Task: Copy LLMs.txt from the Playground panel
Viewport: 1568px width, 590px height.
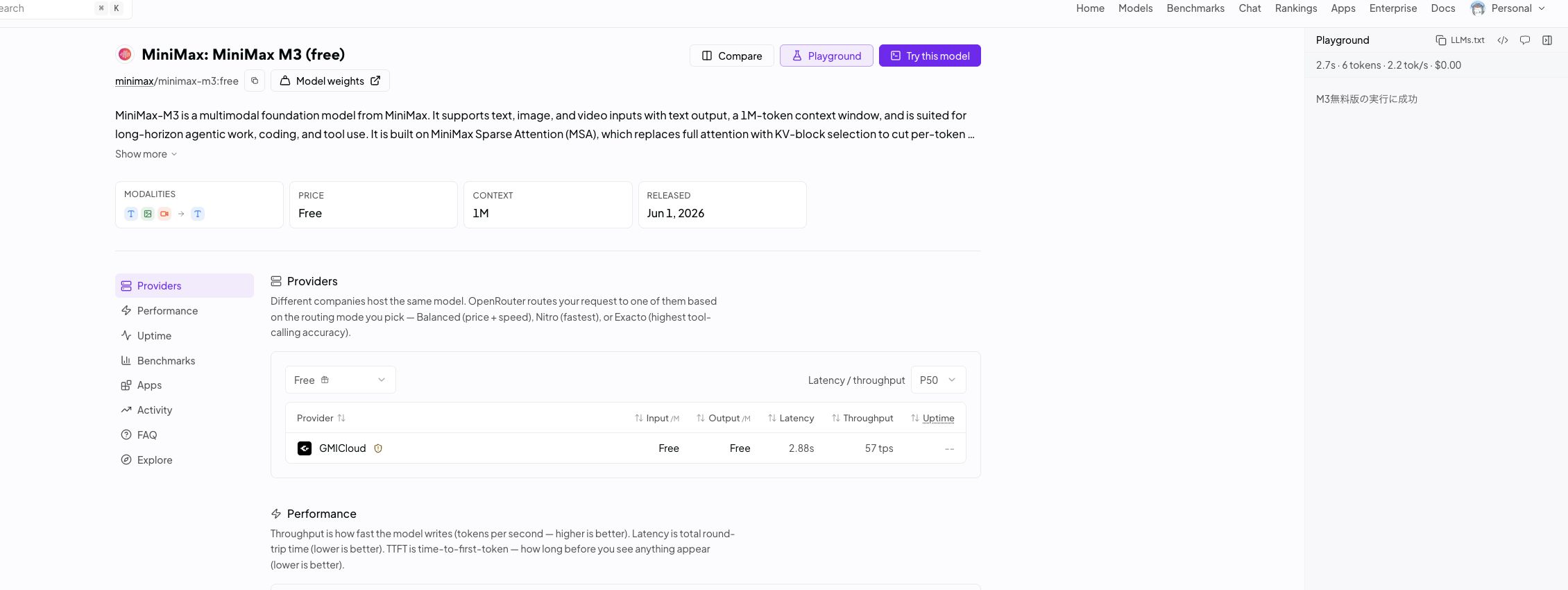Action: click(x=1460, y=40)
